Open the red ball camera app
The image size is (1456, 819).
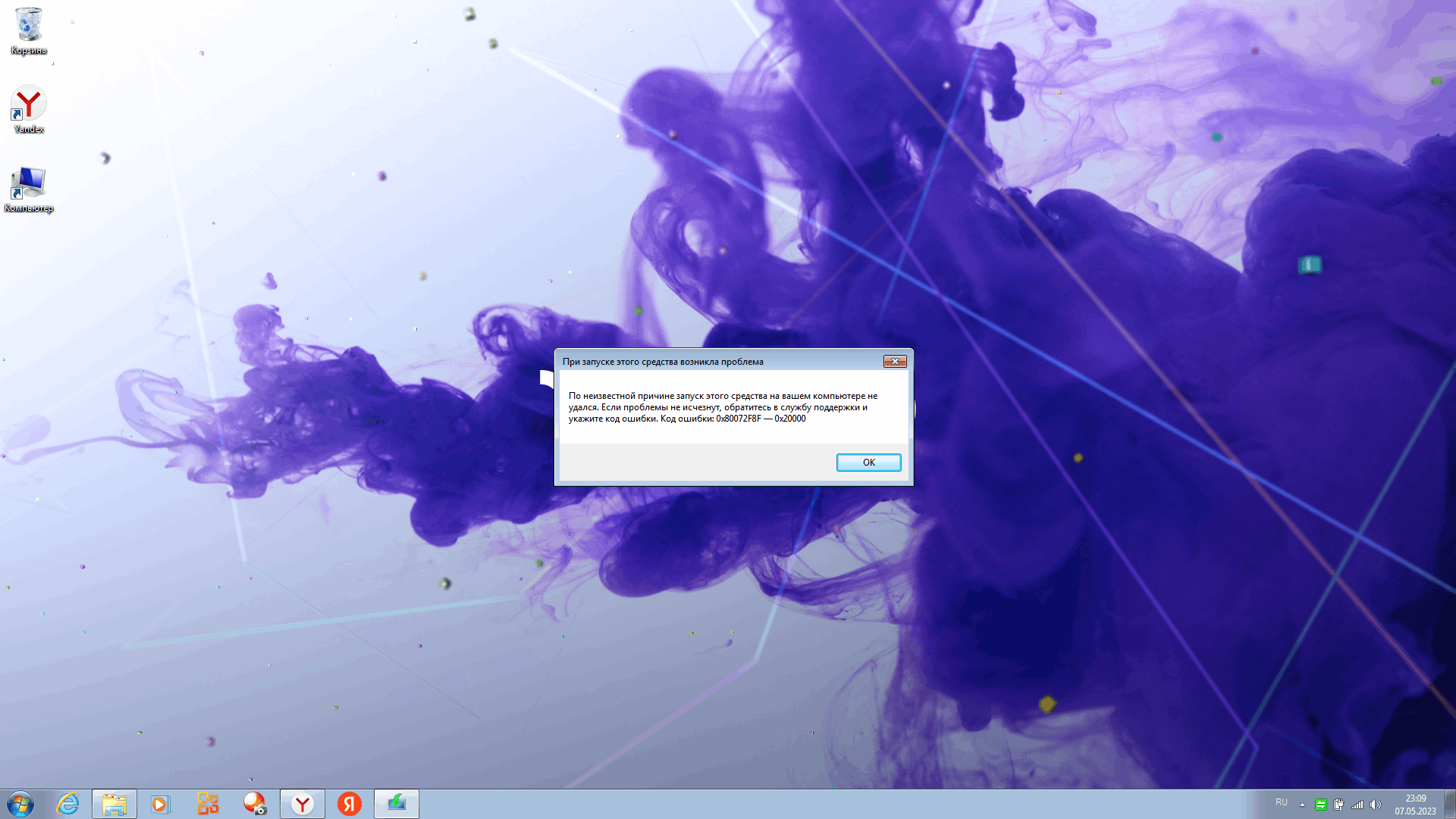255,804
